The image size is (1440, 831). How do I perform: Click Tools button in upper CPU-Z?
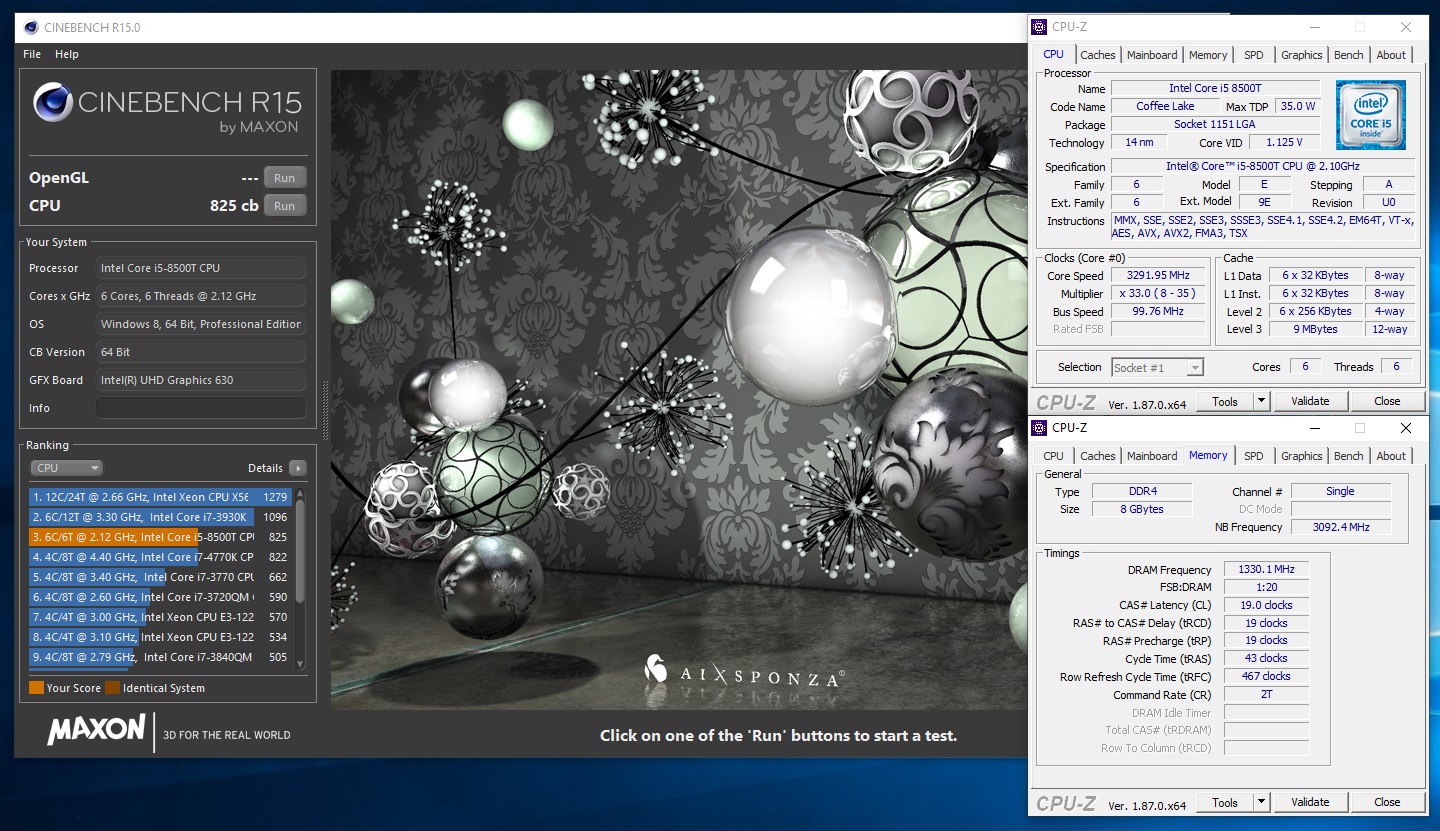(x=1225, y=401)
